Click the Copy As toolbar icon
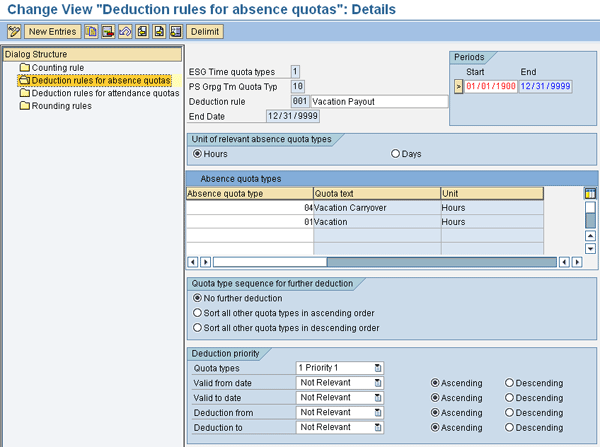Image resolution: width=600 pixels, height=447 pixels. 91,32
